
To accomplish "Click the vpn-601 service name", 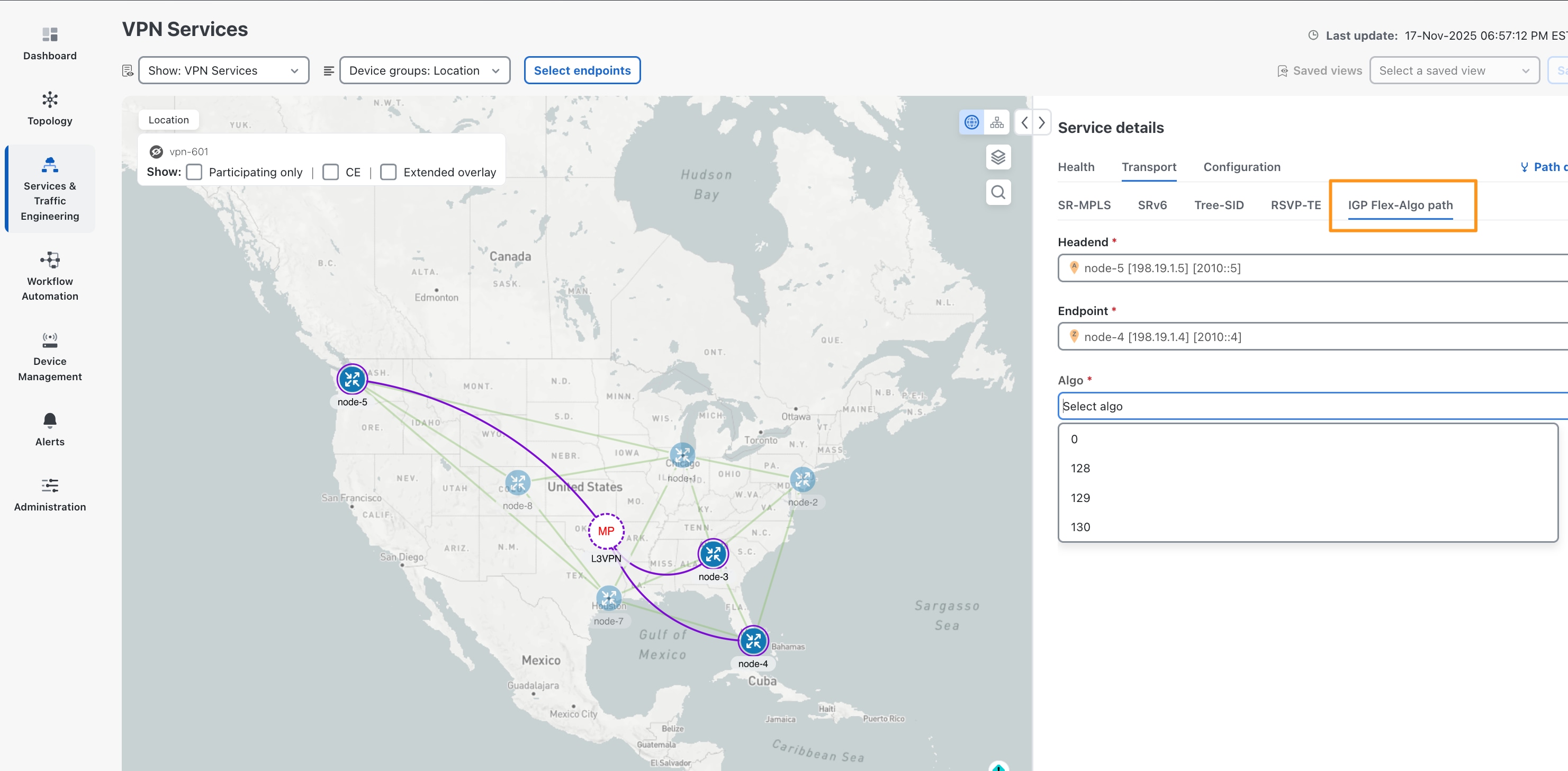I will pos(188,151).
